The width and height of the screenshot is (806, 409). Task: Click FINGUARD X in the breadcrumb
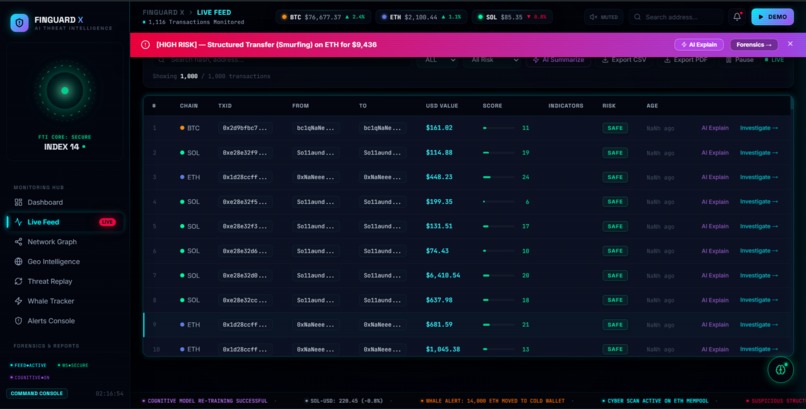[163, 12]
